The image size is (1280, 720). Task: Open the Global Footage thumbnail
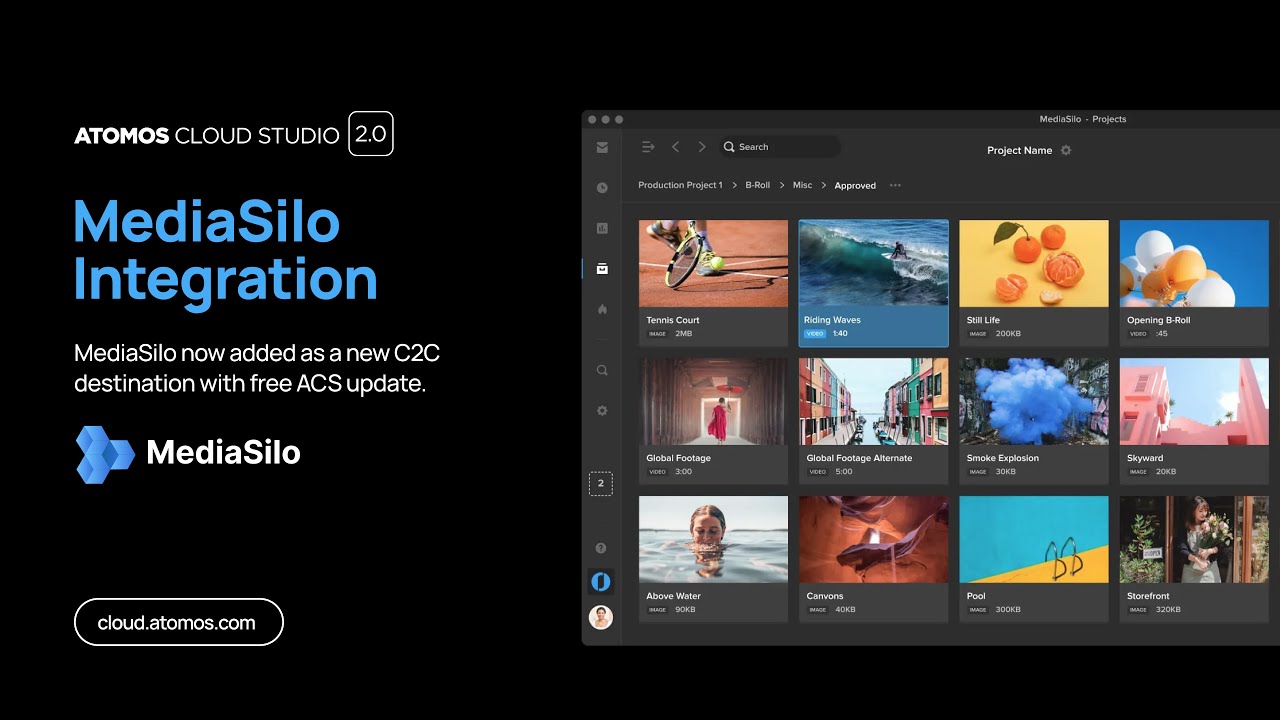(713, 401)
